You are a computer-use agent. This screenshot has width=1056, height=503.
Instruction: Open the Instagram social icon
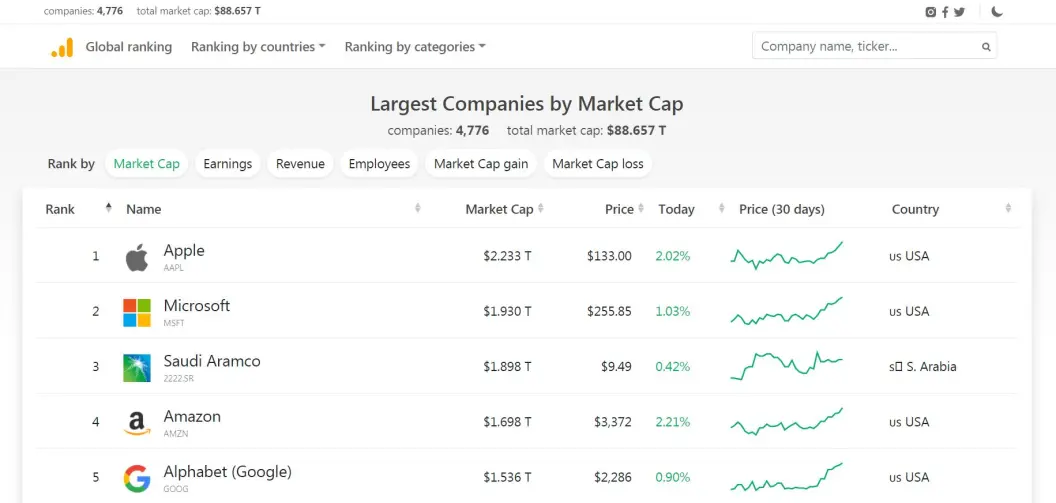click(x=931, y=11)
